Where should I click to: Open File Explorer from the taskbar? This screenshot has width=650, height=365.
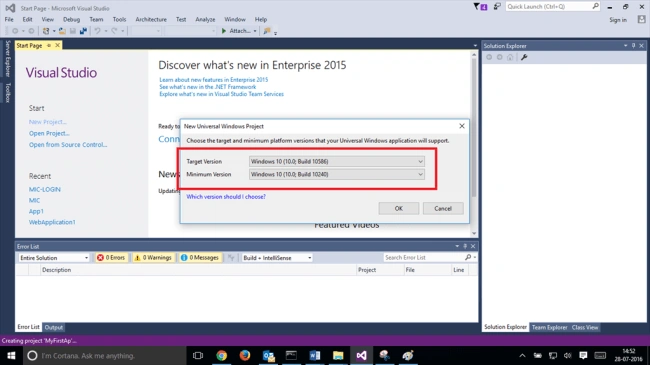338,355
